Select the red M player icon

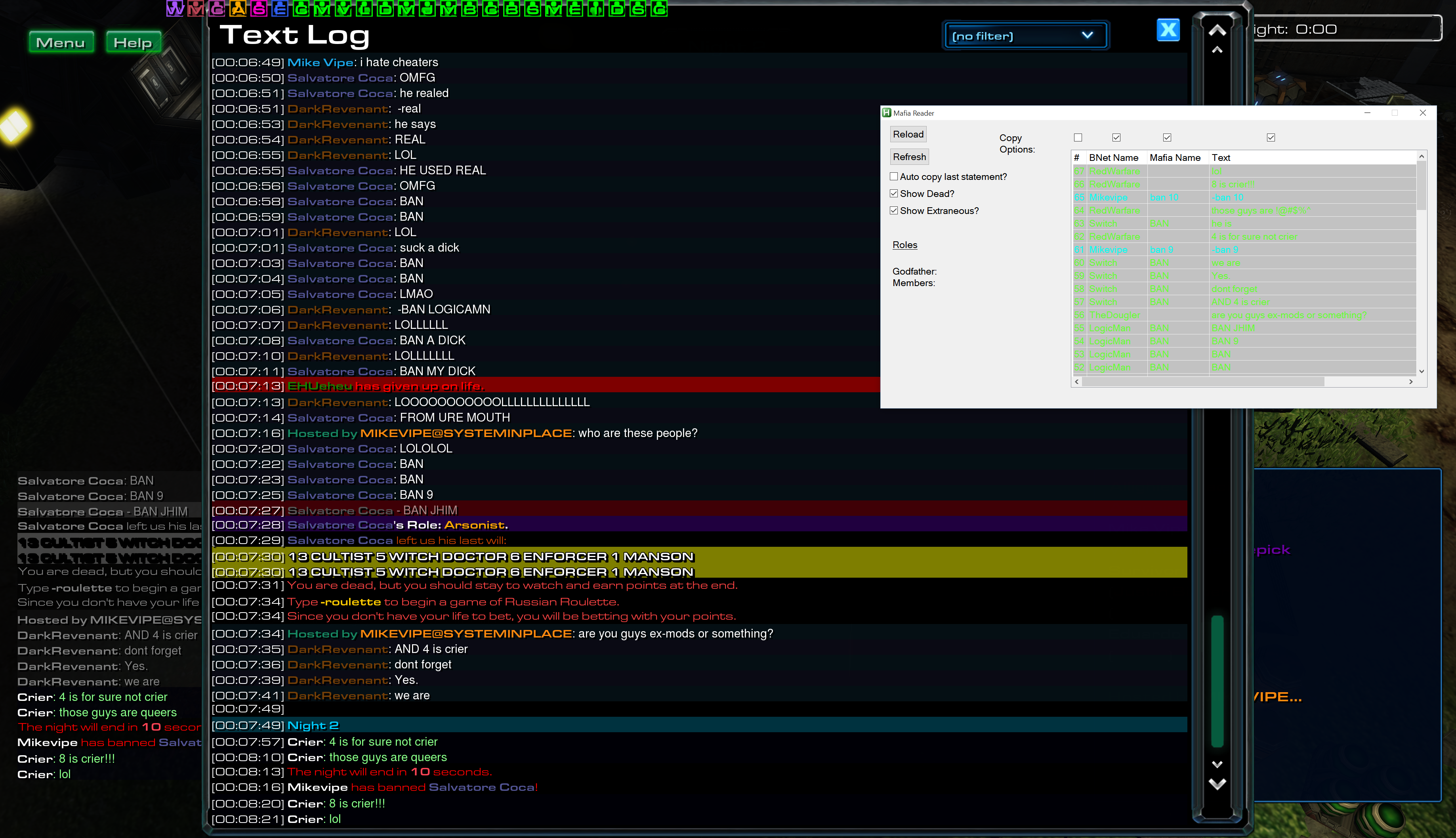point(196,9)
